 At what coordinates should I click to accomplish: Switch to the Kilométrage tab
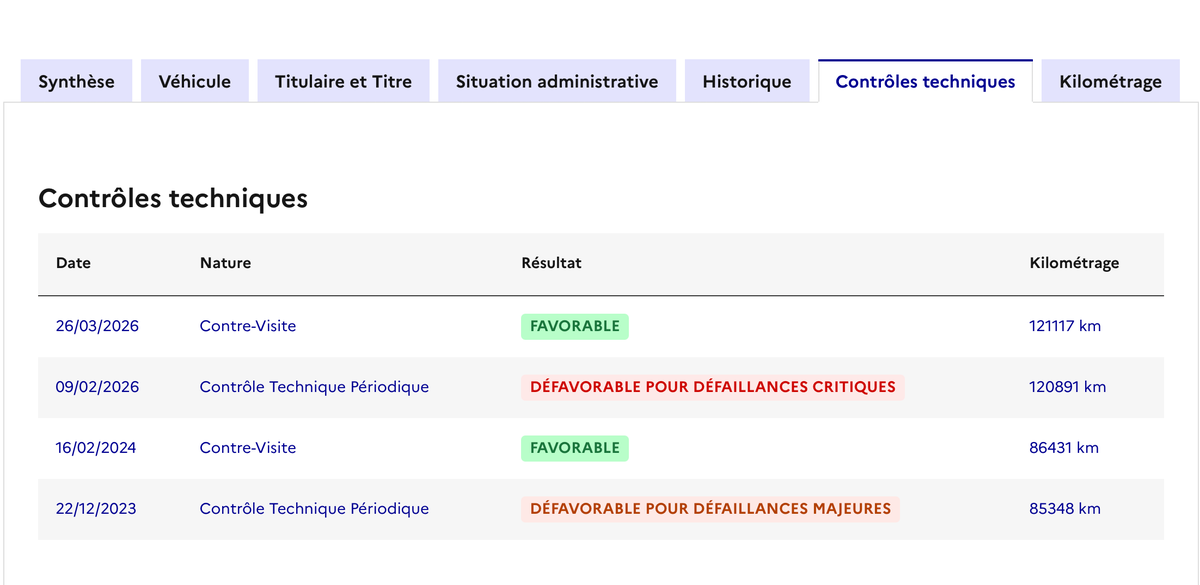(x=1110, y=82)
